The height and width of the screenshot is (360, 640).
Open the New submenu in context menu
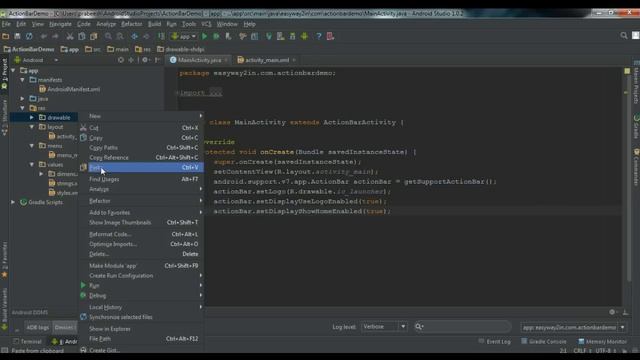pos(141,116)
